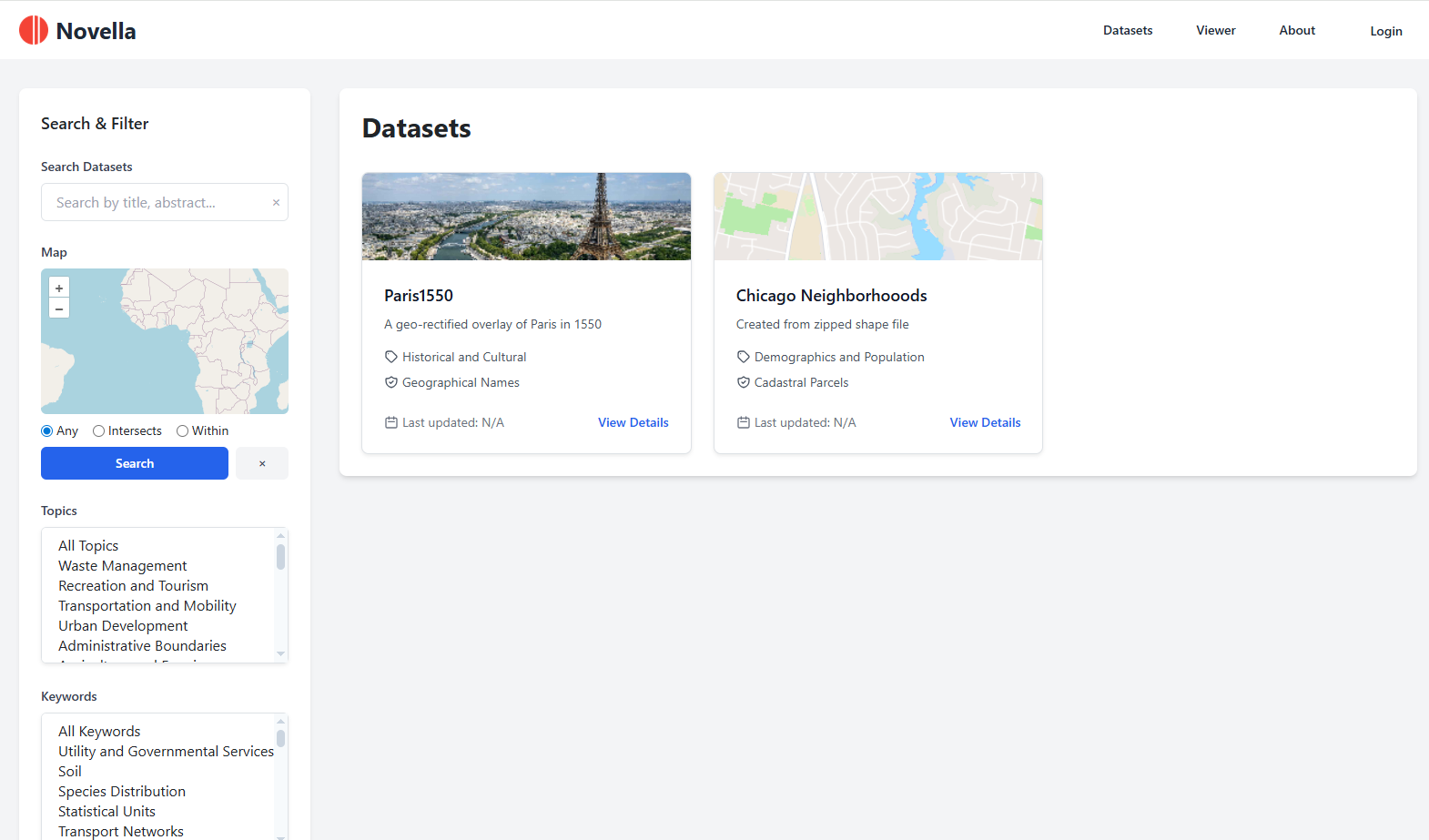Click the reset filter X button
This screenshot has height=840, width=1429.
[x=262, y=463]
